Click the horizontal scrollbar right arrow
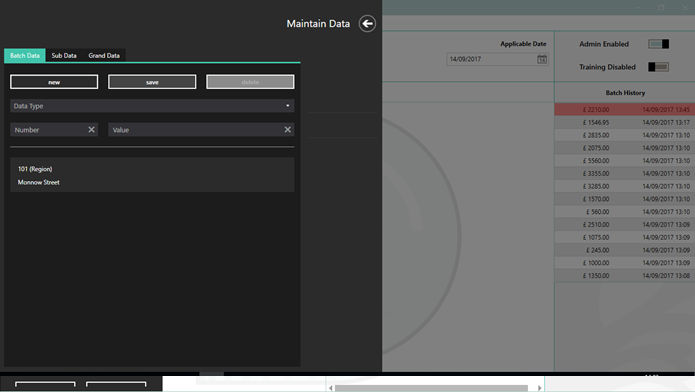Viewport: 695px width, 392px height. click(x=539, y=388)
